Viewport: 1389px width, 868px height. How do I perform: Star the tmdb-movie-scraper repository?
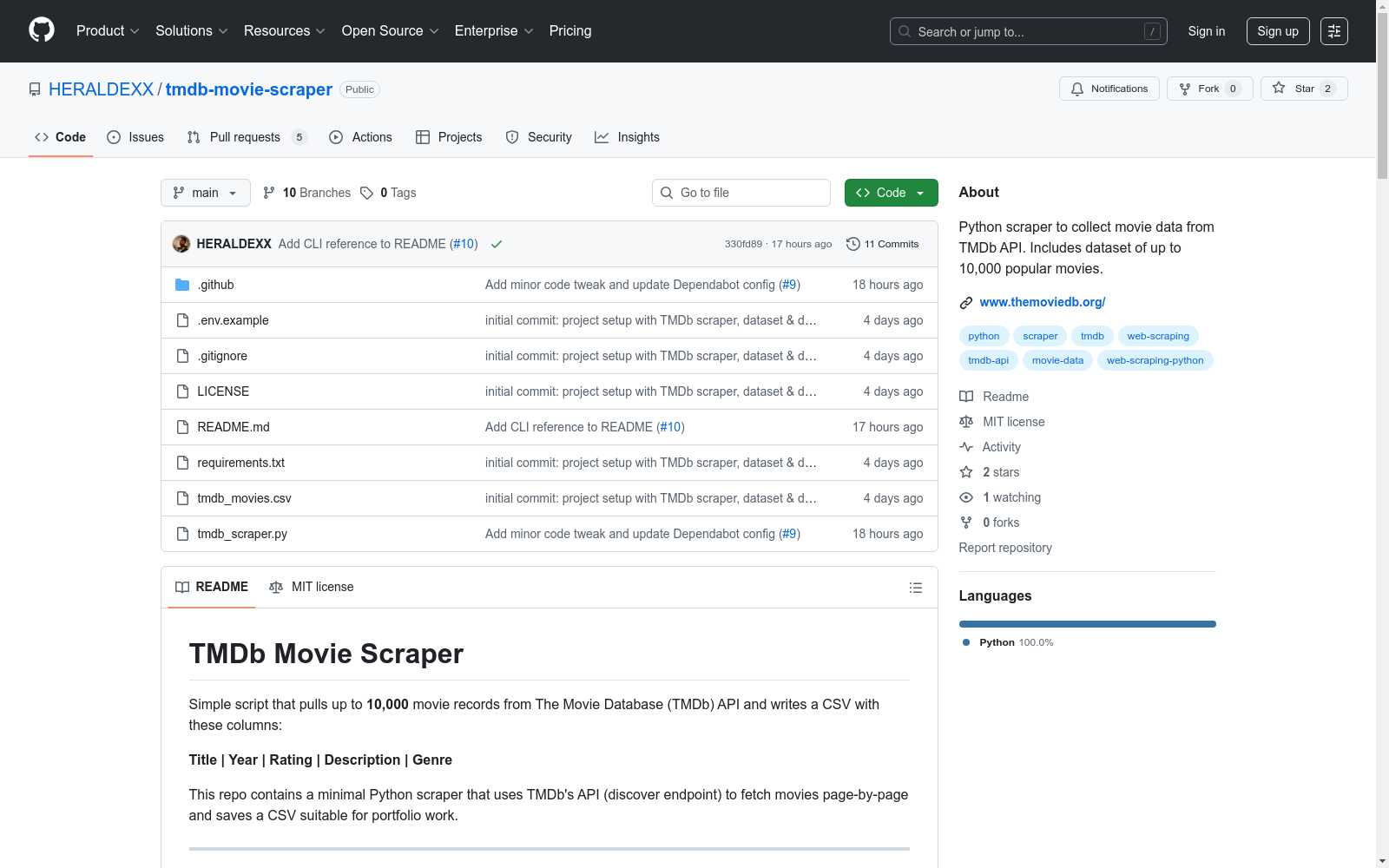coord(1304,89)
